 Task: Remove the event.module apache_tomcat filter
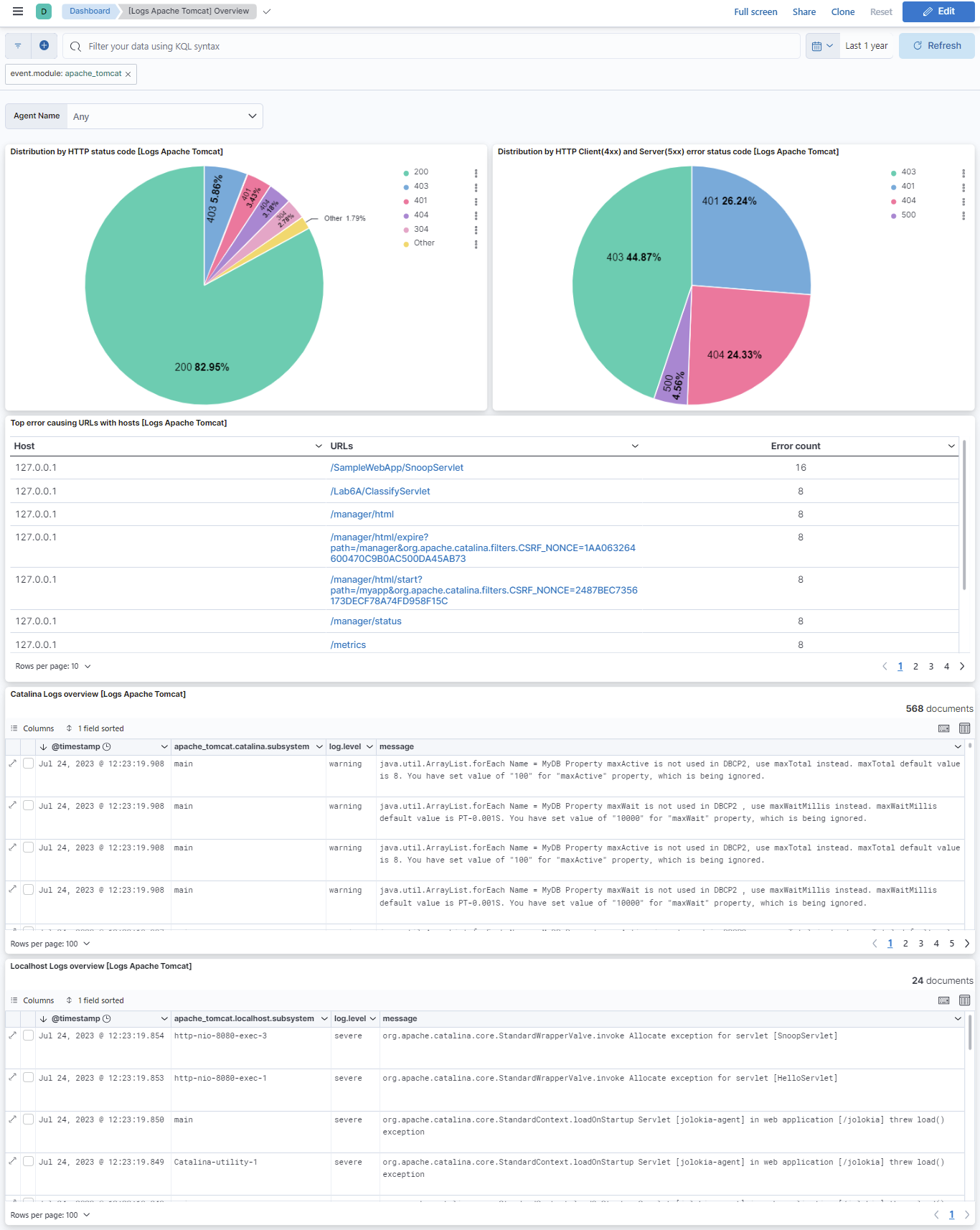click(128, 74)
